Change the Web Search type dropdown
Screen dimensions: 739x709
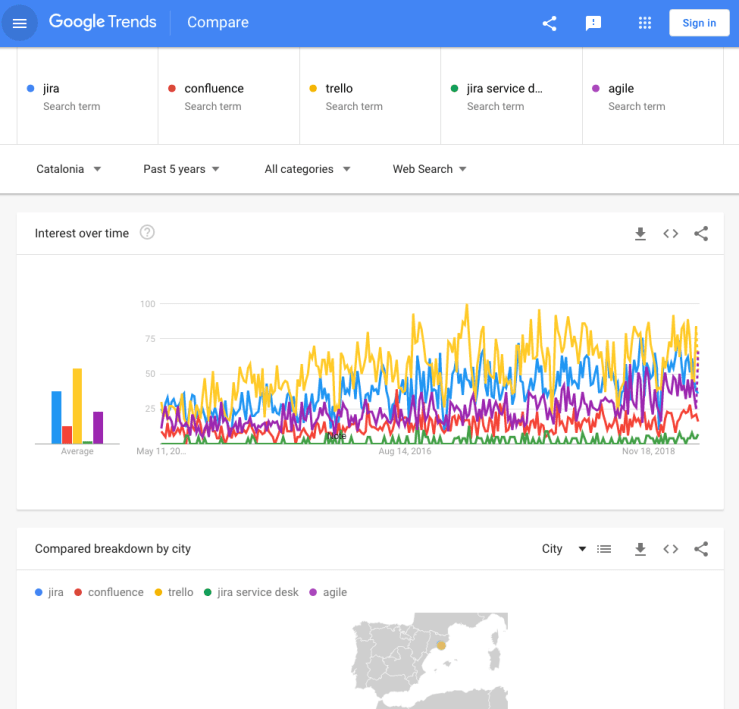point(429,169)
